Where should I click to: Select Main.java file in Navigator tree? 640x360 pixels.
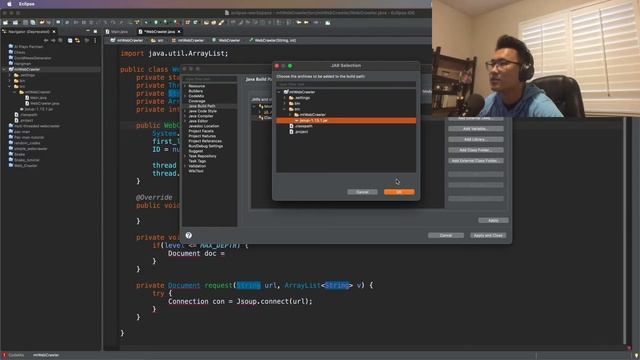(36, 98)
